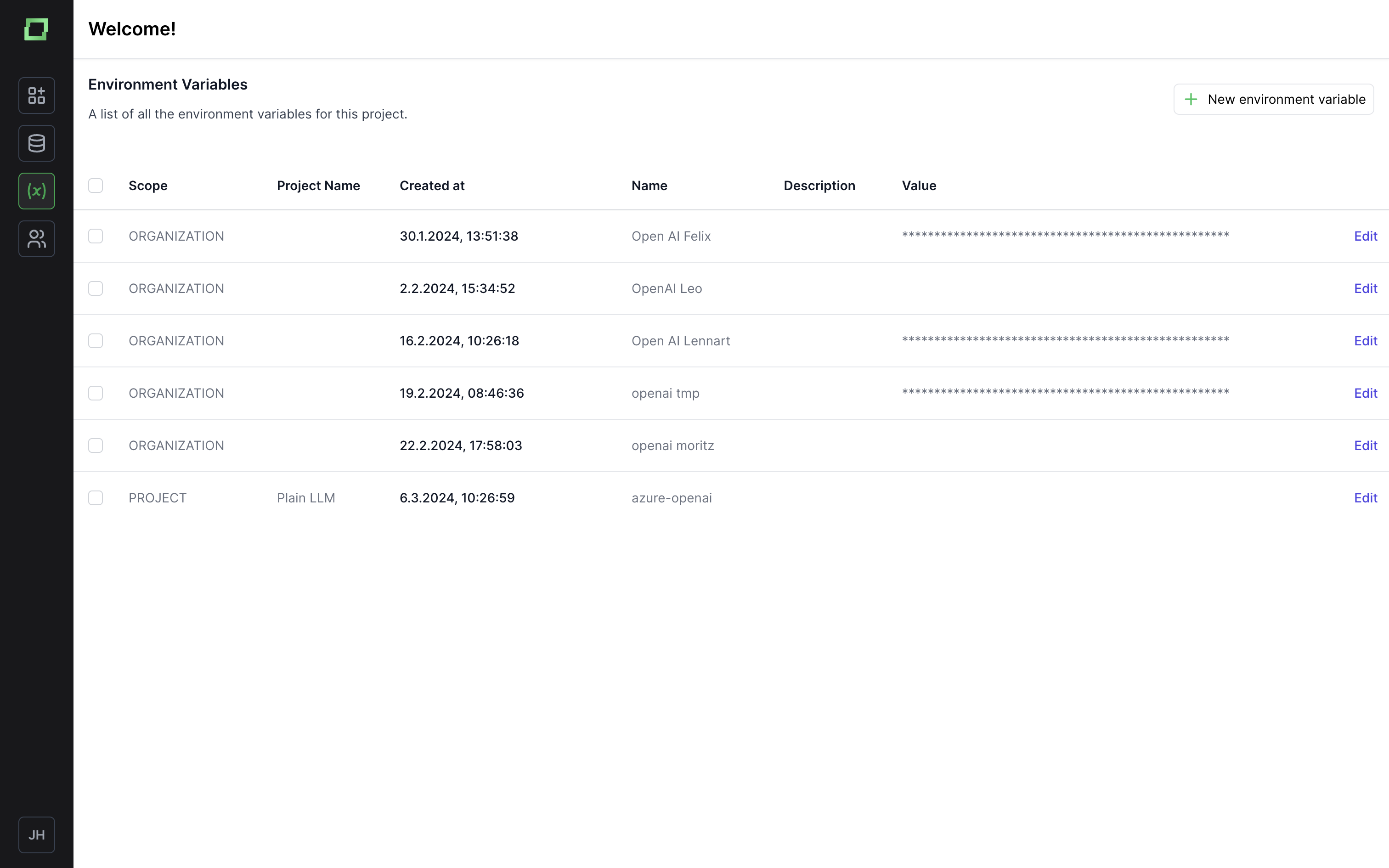The image size is (1389, 868).
Task: Open the database icon in sidebar
Action: [37, 143]
